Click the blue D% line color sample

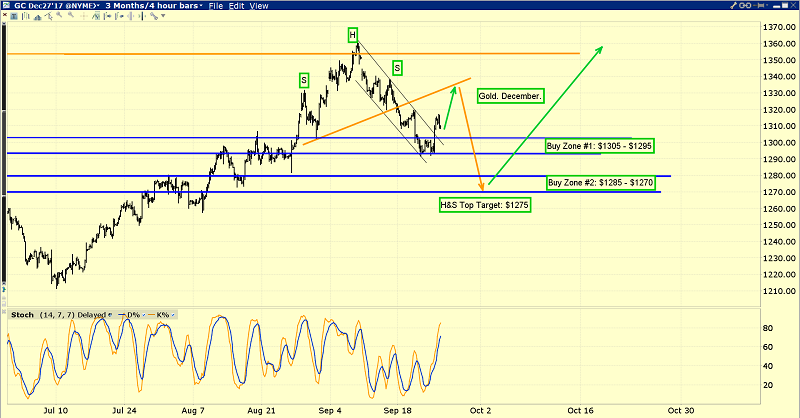tap(121, 314)
